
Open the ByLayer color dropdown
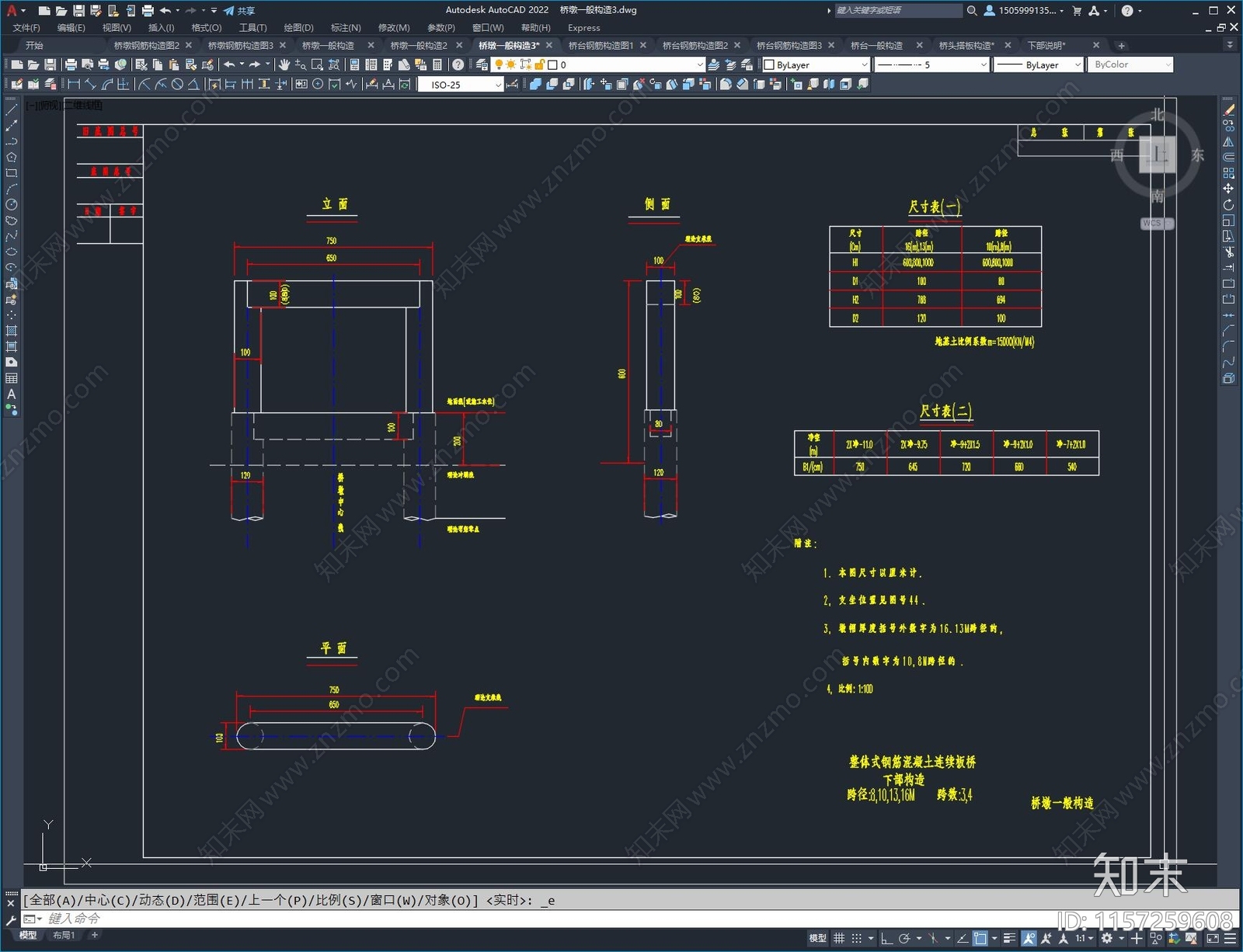(x=816, y=64)
